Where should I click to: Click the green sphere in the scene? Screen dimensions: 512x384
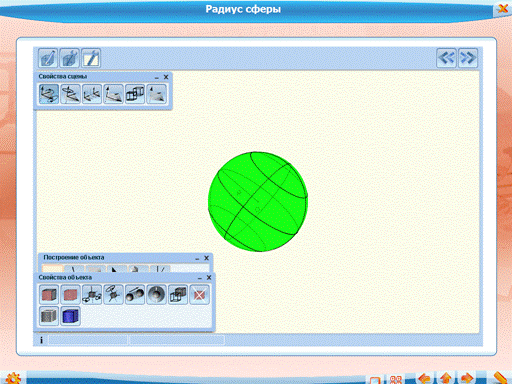[258, 202]
